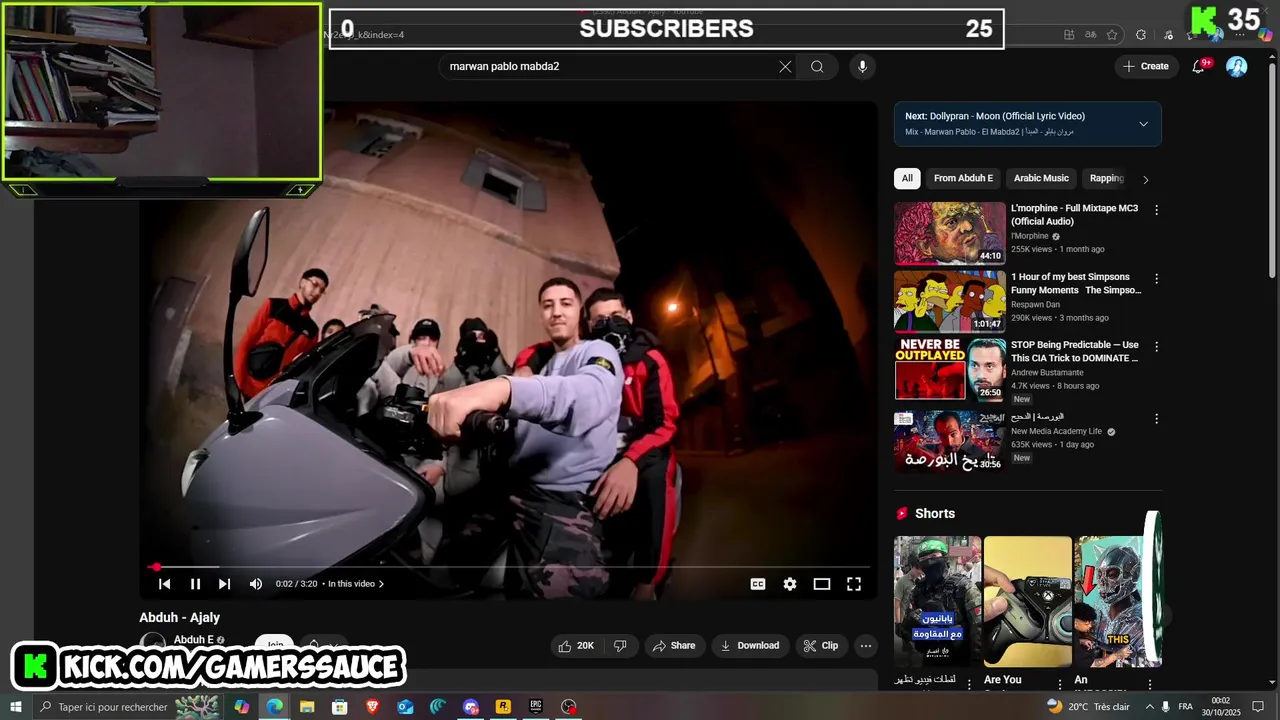Viewport: 1280px width, 720px height.
Task: Open the split screen icon in address bar
Action: 1069,35
